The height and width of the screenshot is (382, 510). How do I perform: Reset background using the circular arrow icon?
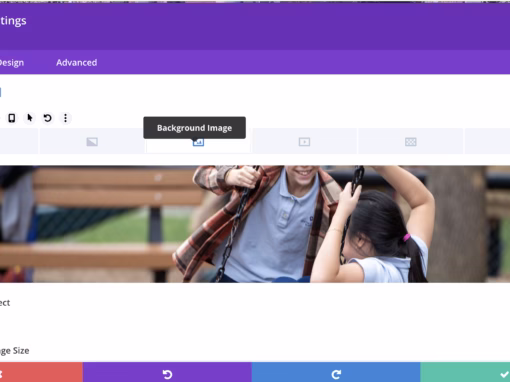(x=48, y=118)
